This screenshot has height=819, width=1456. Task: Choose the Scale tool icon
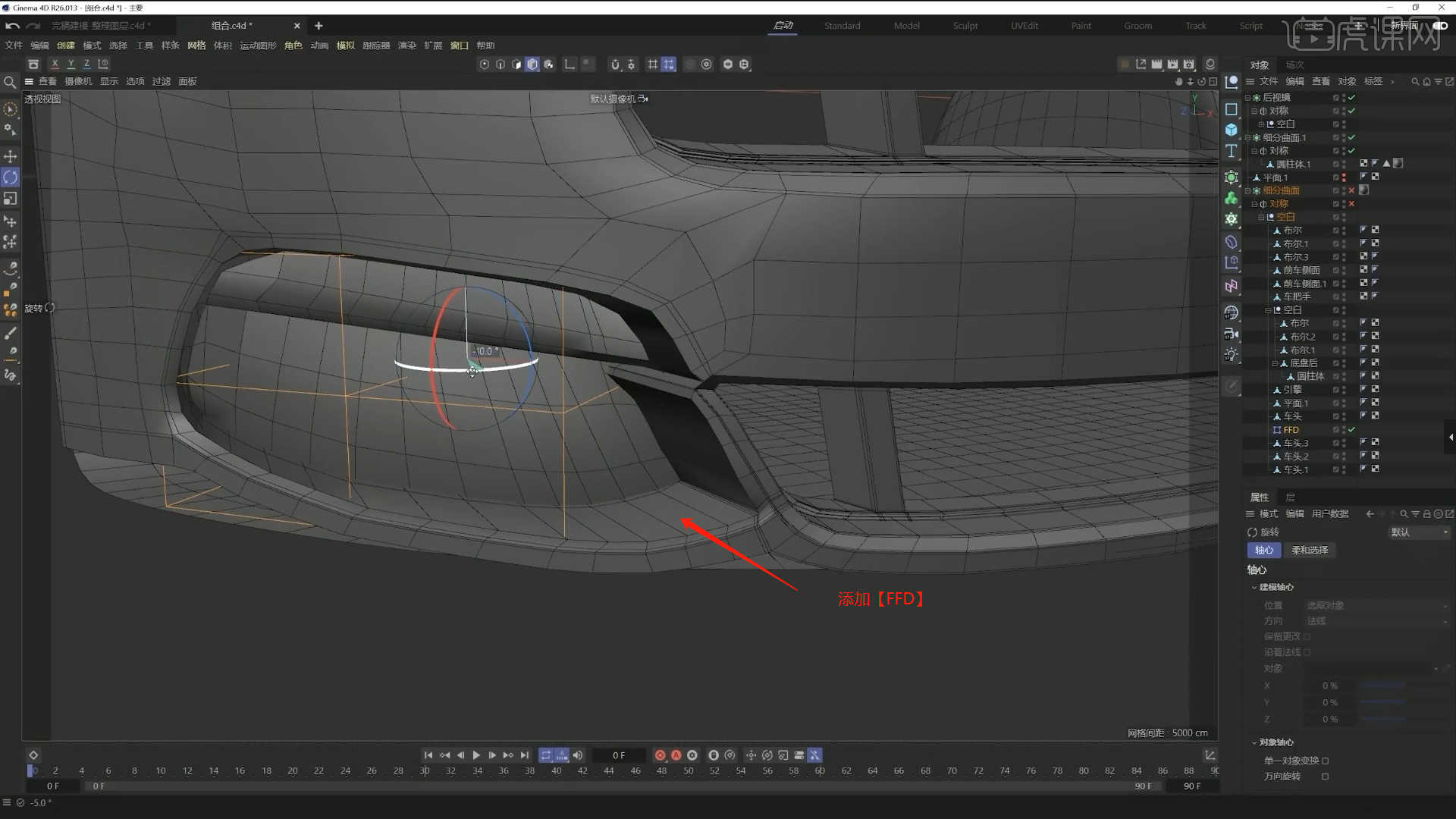11,199
